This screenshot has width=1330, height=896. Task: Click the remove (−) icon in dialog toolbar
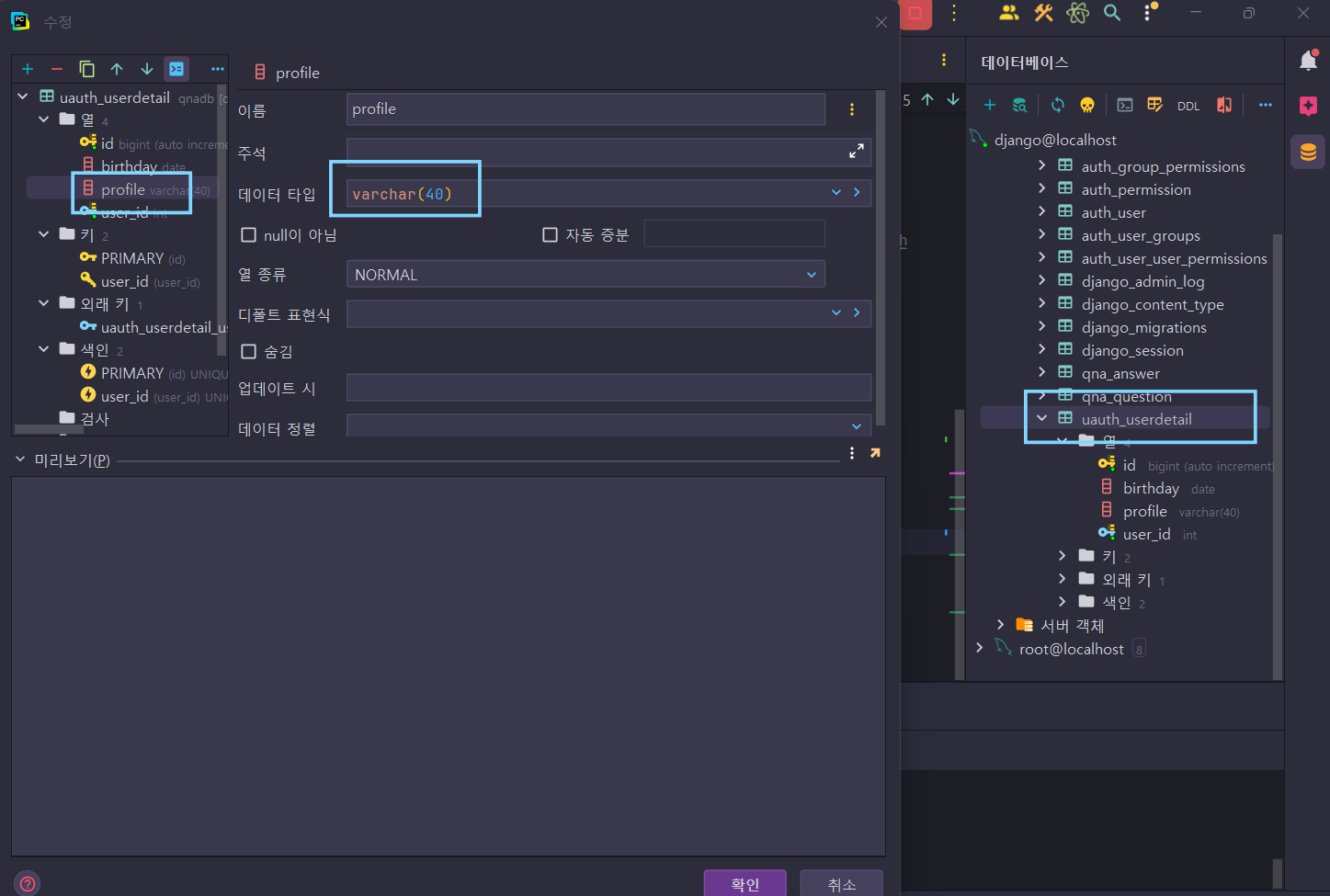[57, 69]
